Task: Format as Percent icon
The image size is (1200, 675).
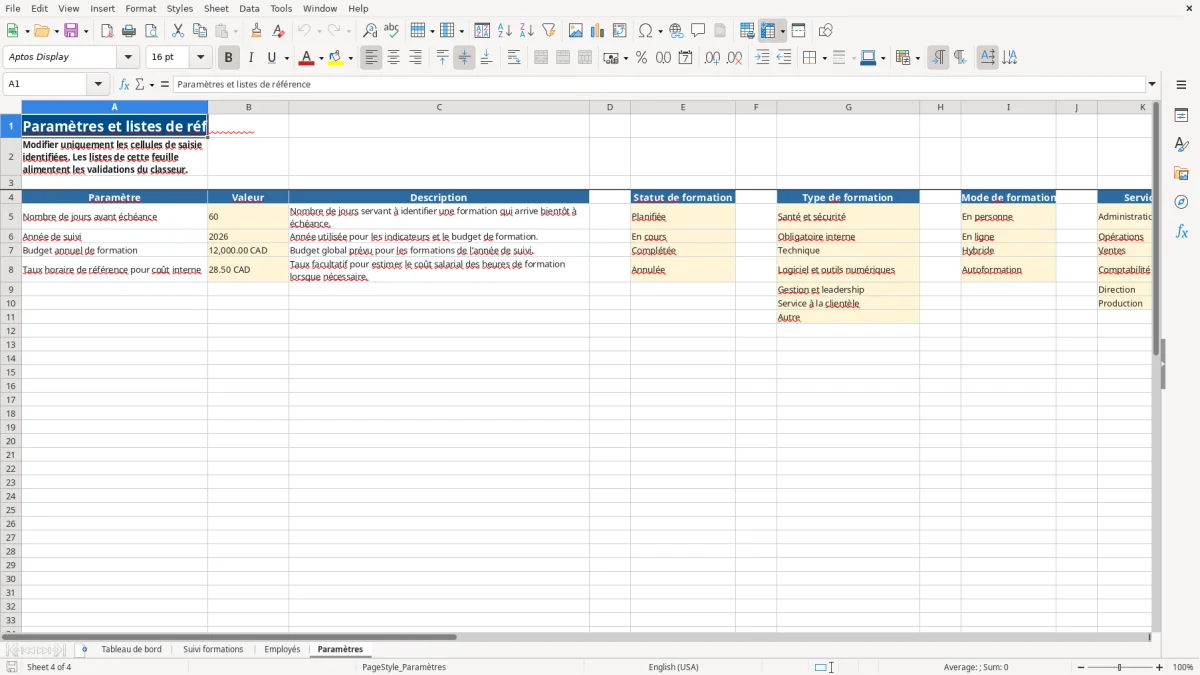Action: pyautogui.click(x=641, y=58)
